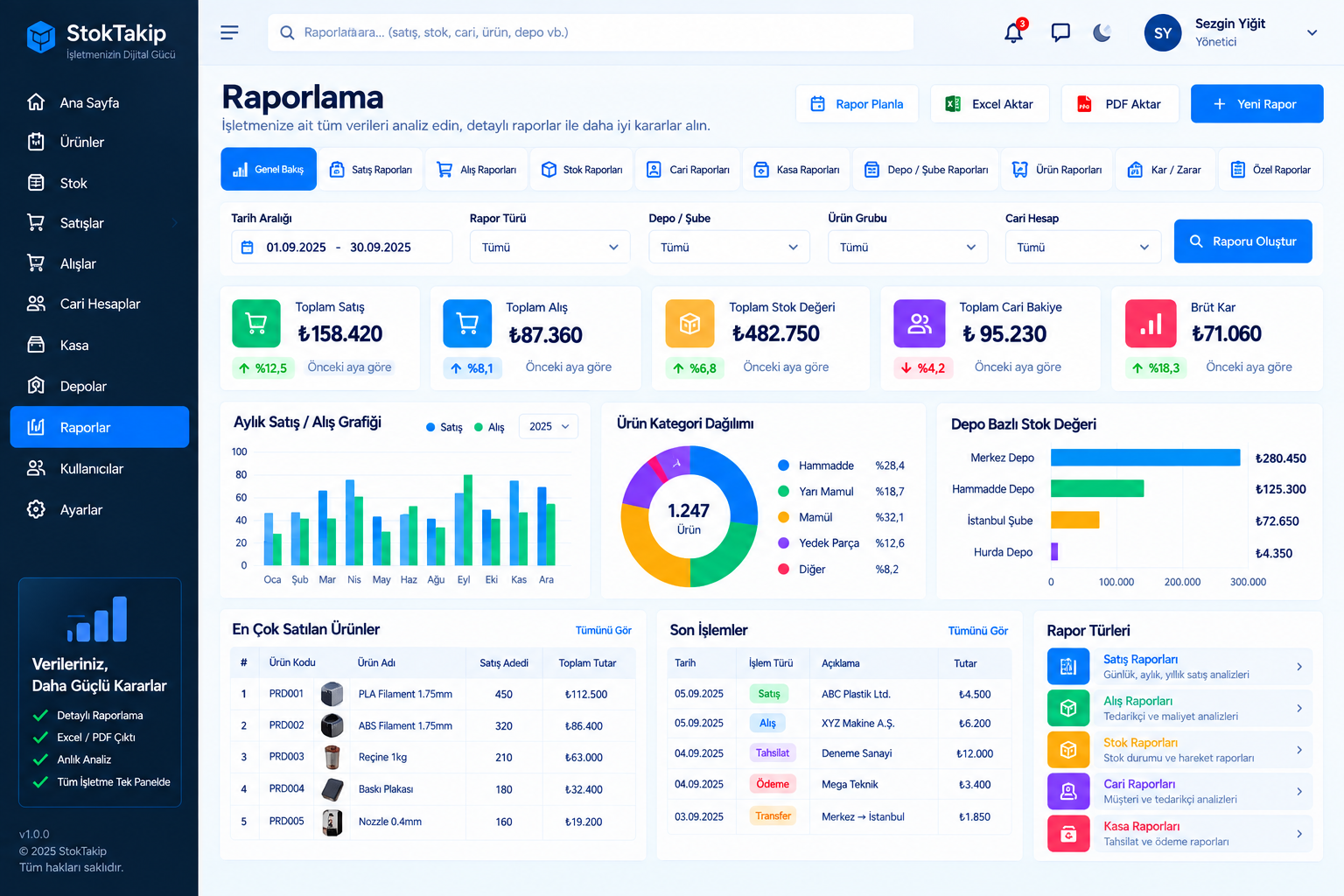Switch to the Stok Raporları tab

[582, 170]
